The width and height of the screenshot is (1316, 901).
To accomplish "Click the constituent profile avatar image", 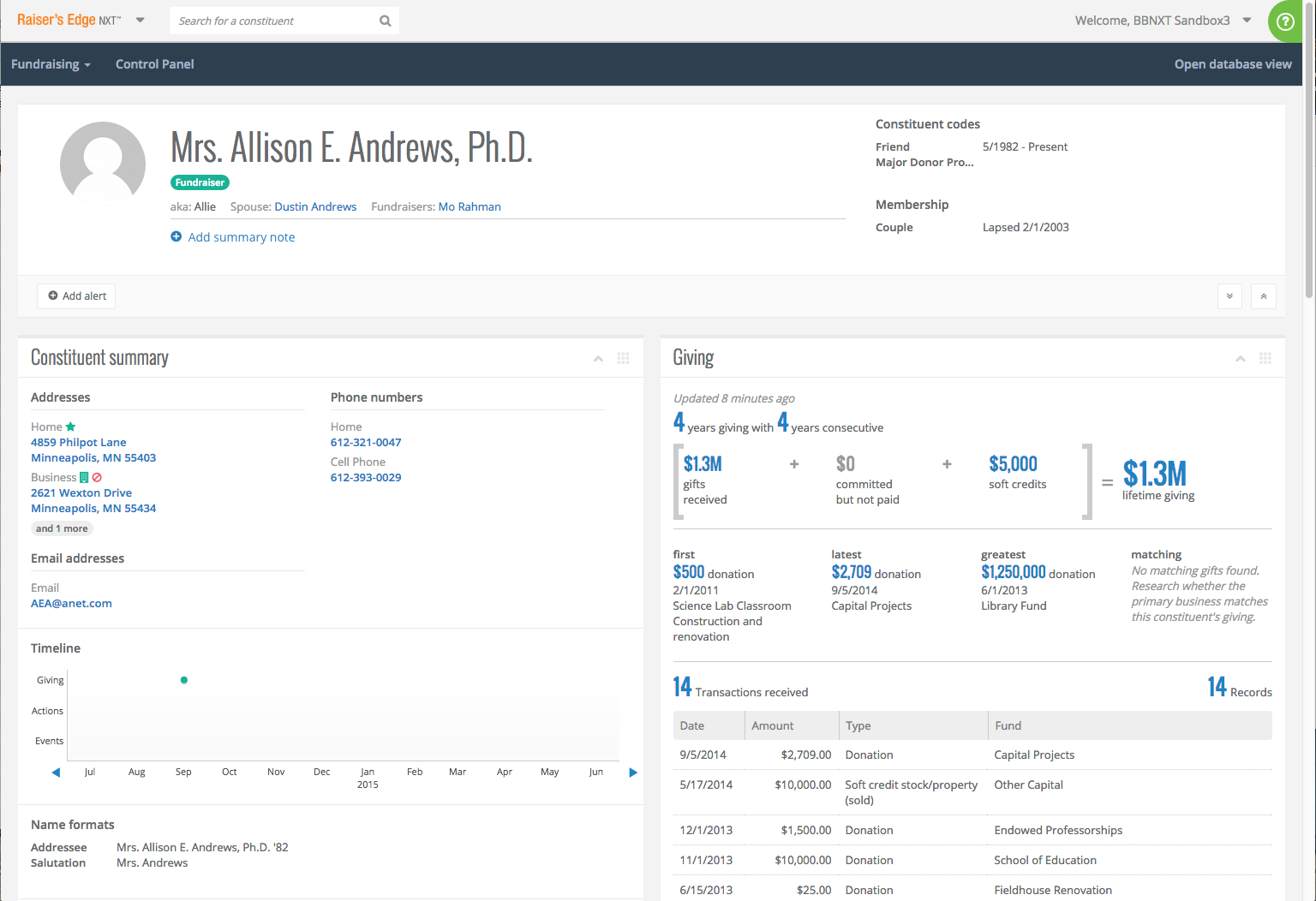I will pyautogui.click(x=103, y=163).
